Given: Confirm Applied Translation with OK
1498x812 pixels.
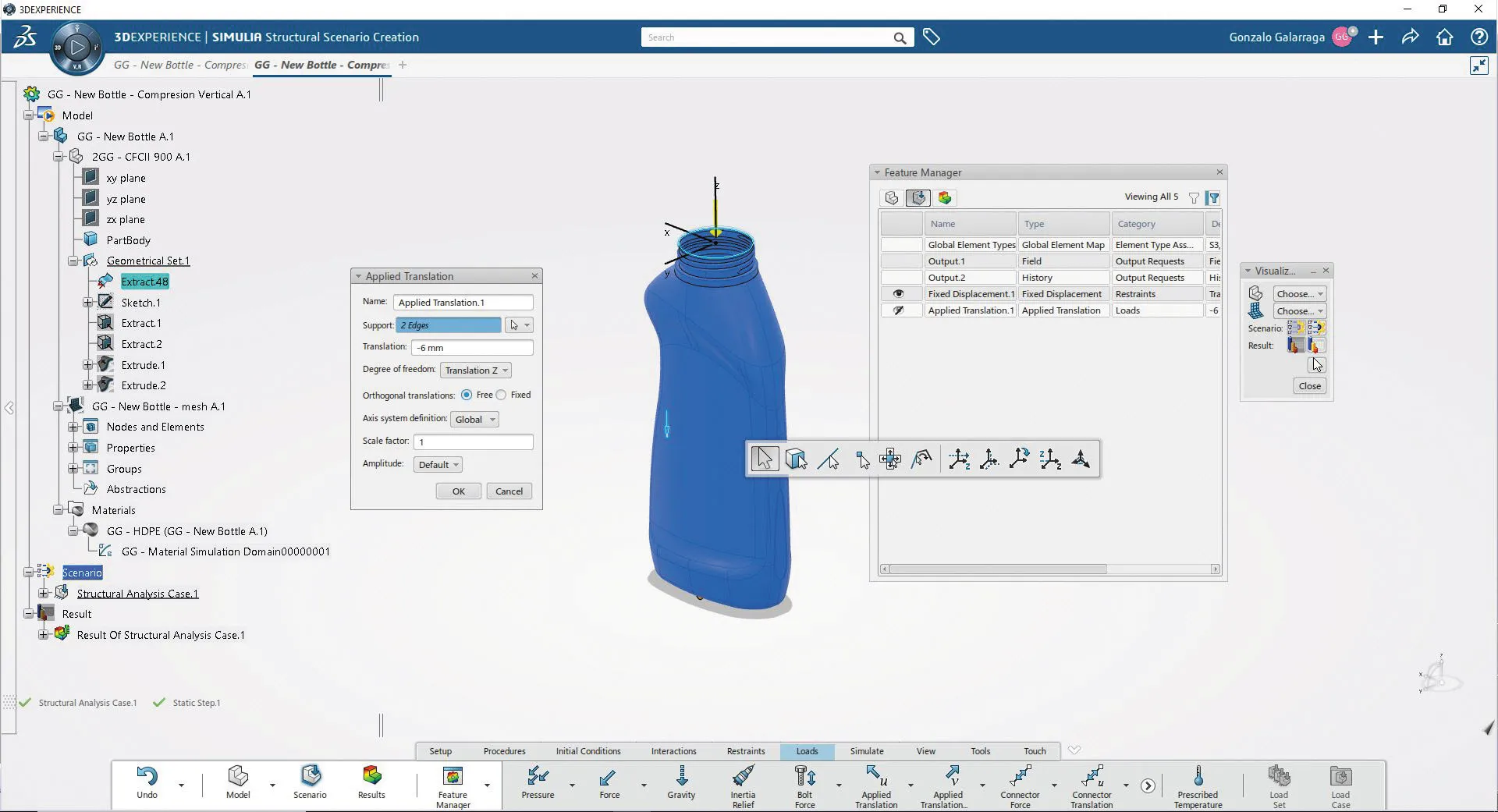Looking at the screenshot, I should pos(458,491).
